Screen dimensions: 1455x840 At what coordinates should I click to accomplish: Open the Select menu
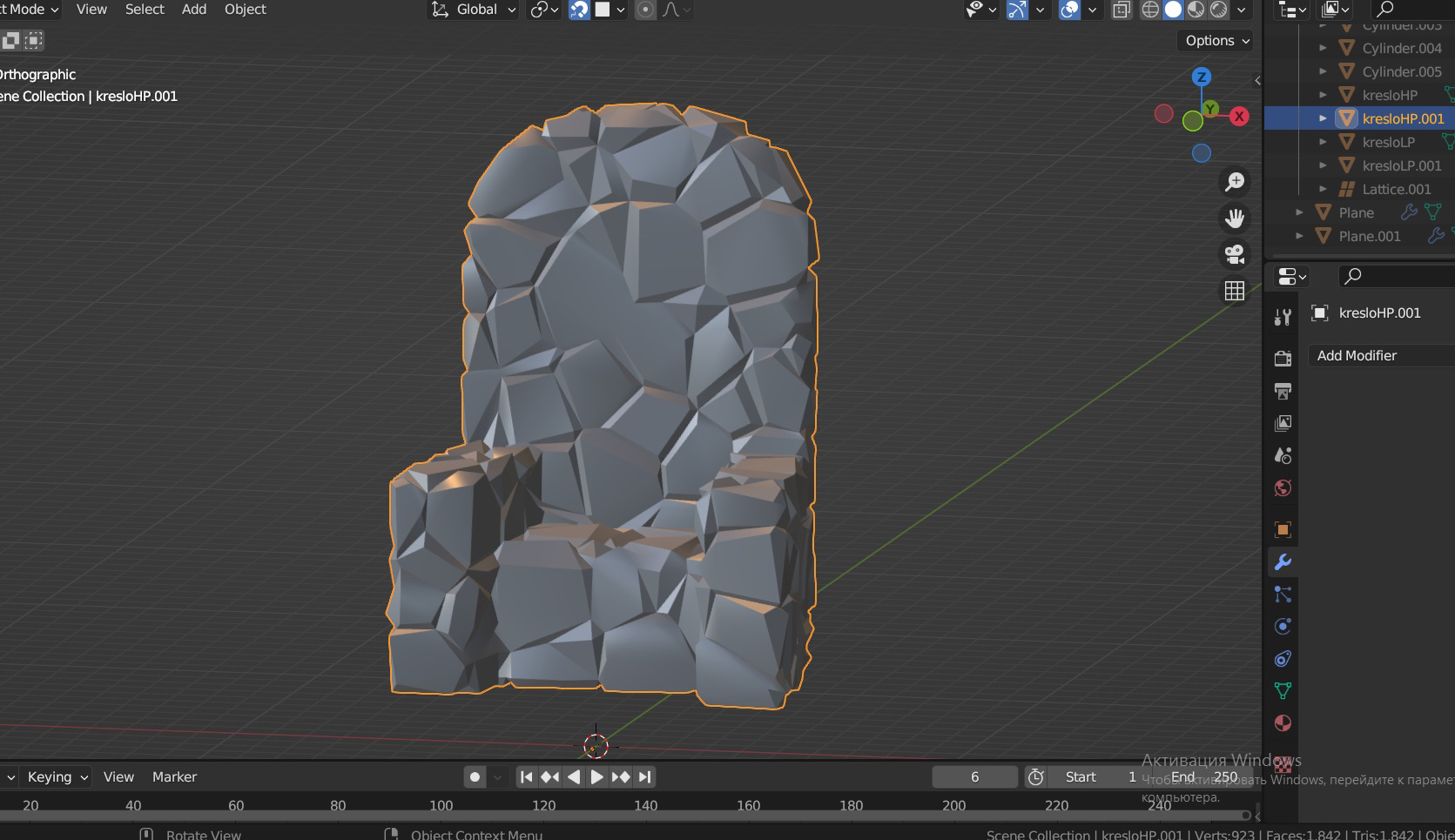(x=145, y=10)
